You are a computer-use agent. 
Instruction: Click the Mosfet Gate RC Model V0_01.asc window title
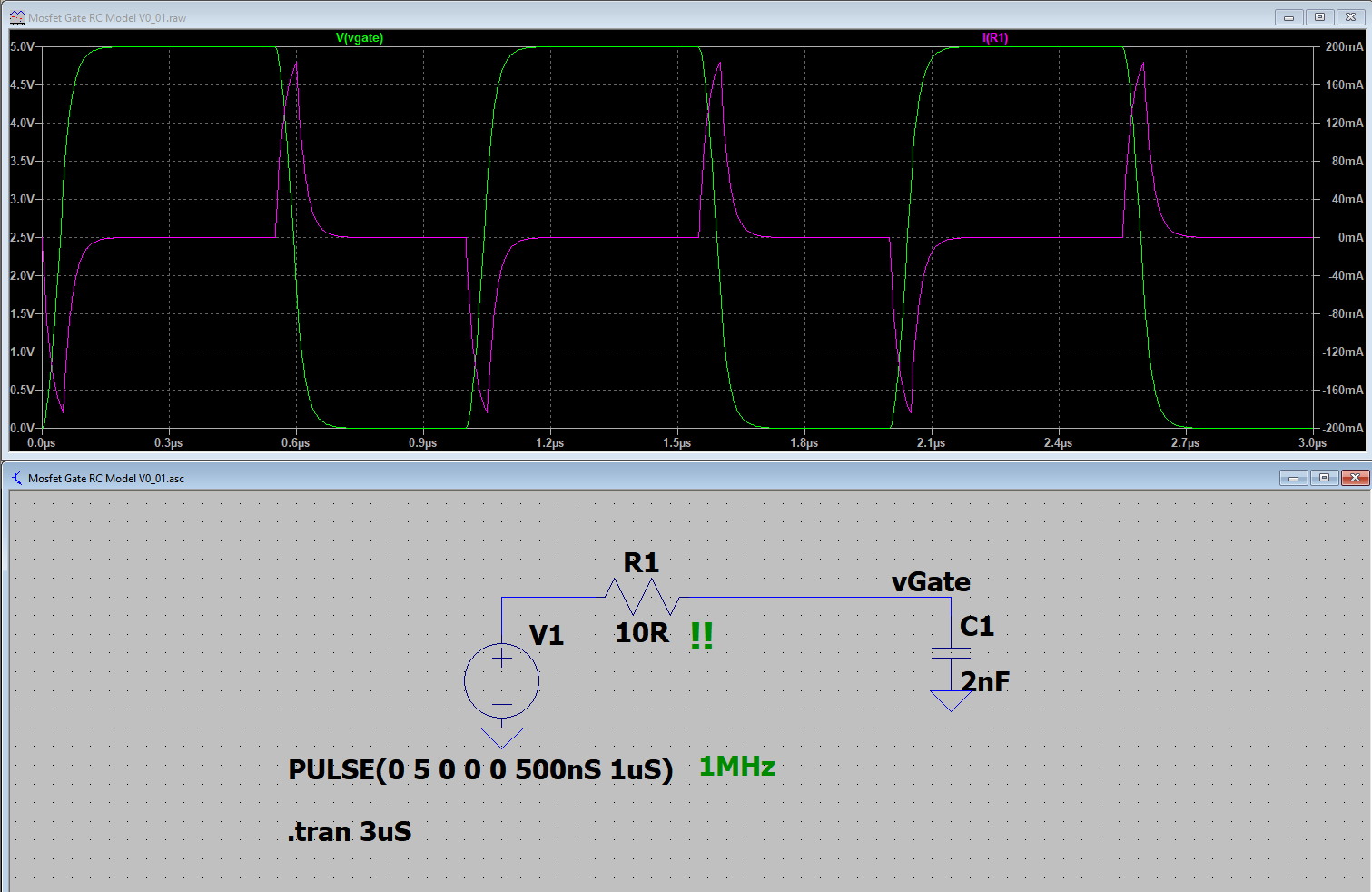point(106,479)
